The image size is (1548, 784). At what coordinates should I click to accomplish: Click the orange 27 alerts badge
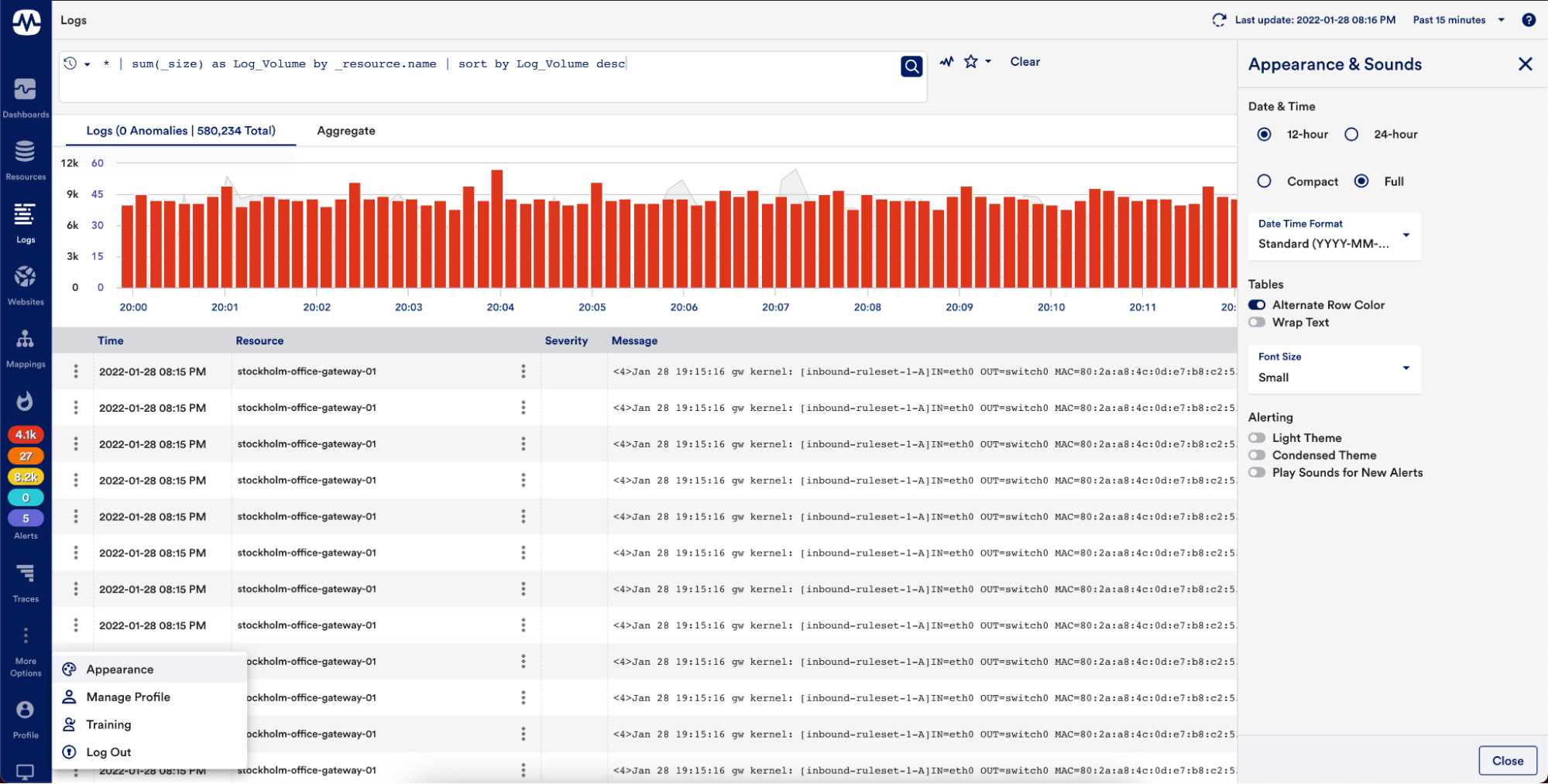pyautogui.click(x=26, y=456)
